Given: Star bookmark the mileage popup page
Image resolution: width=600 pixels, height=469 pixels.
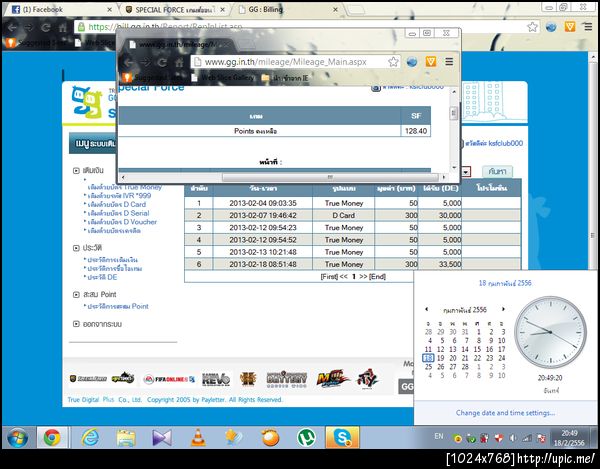Looking at the screenshot, I should (393, 62).
